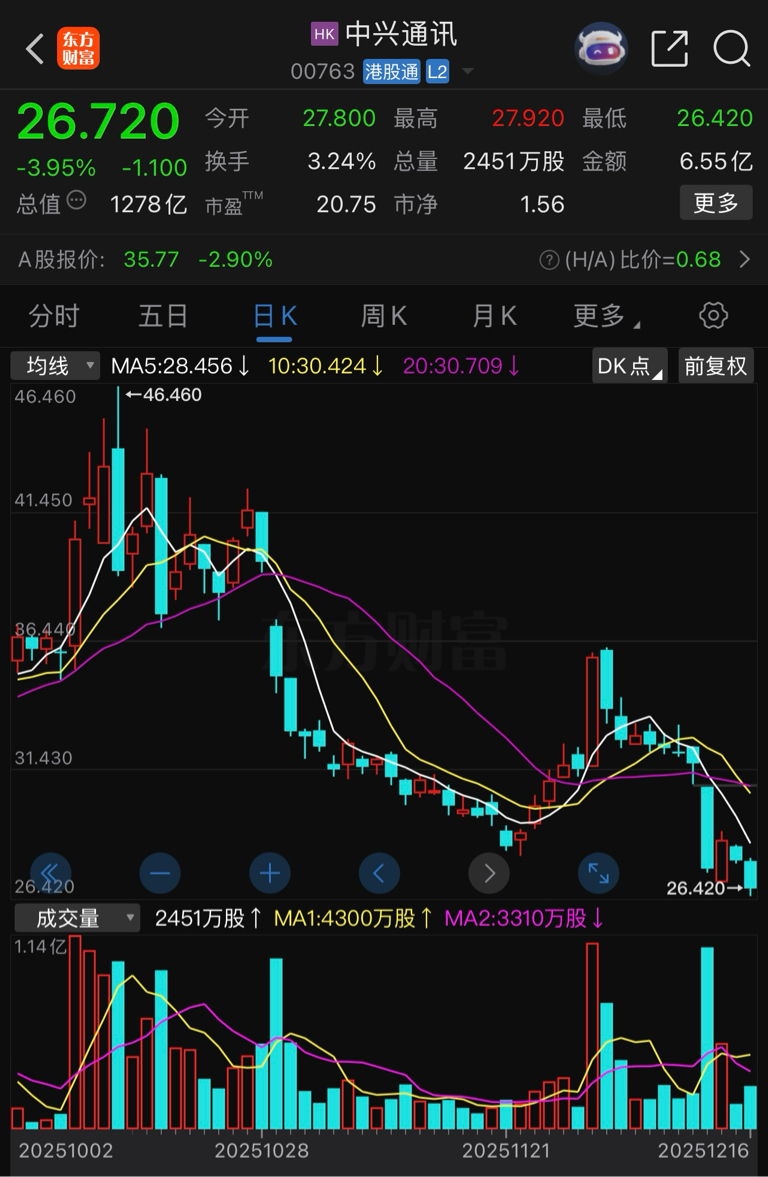Tap the 港股通 tag
Viewport: 768px width, 1177px height.
tap(391, 71)
